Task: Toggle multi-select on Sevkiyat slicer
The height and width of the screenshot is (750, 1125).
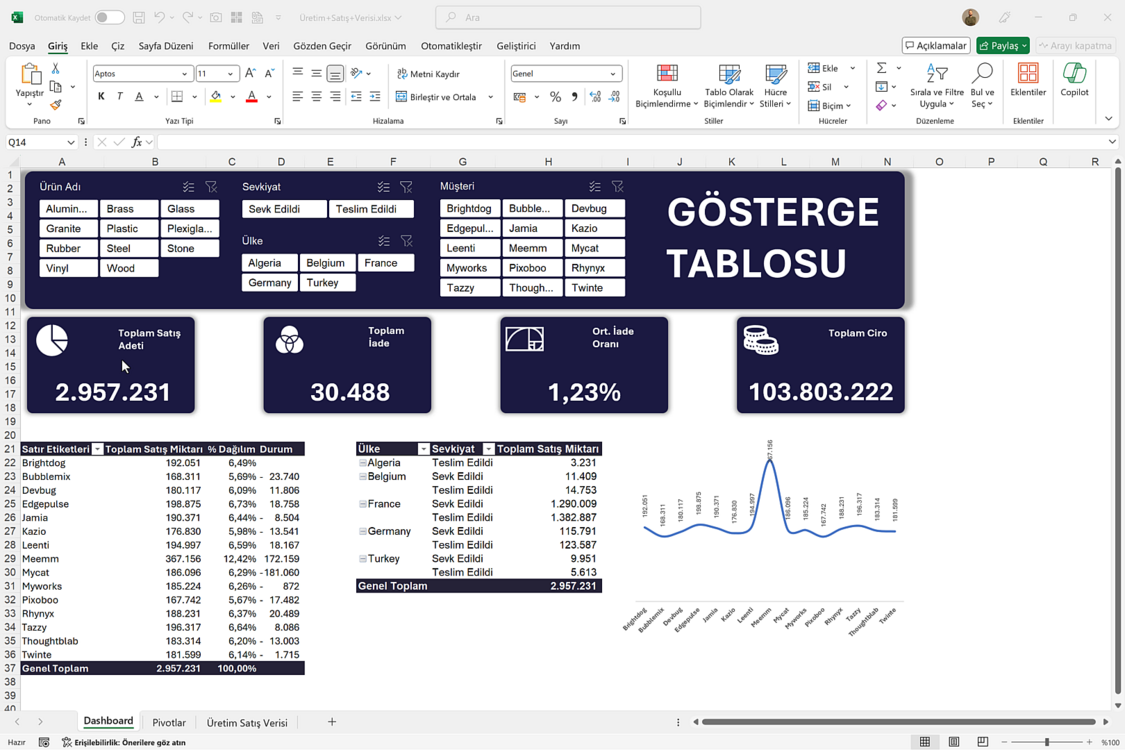Action: pyautogui.click(x=384, y=187)
